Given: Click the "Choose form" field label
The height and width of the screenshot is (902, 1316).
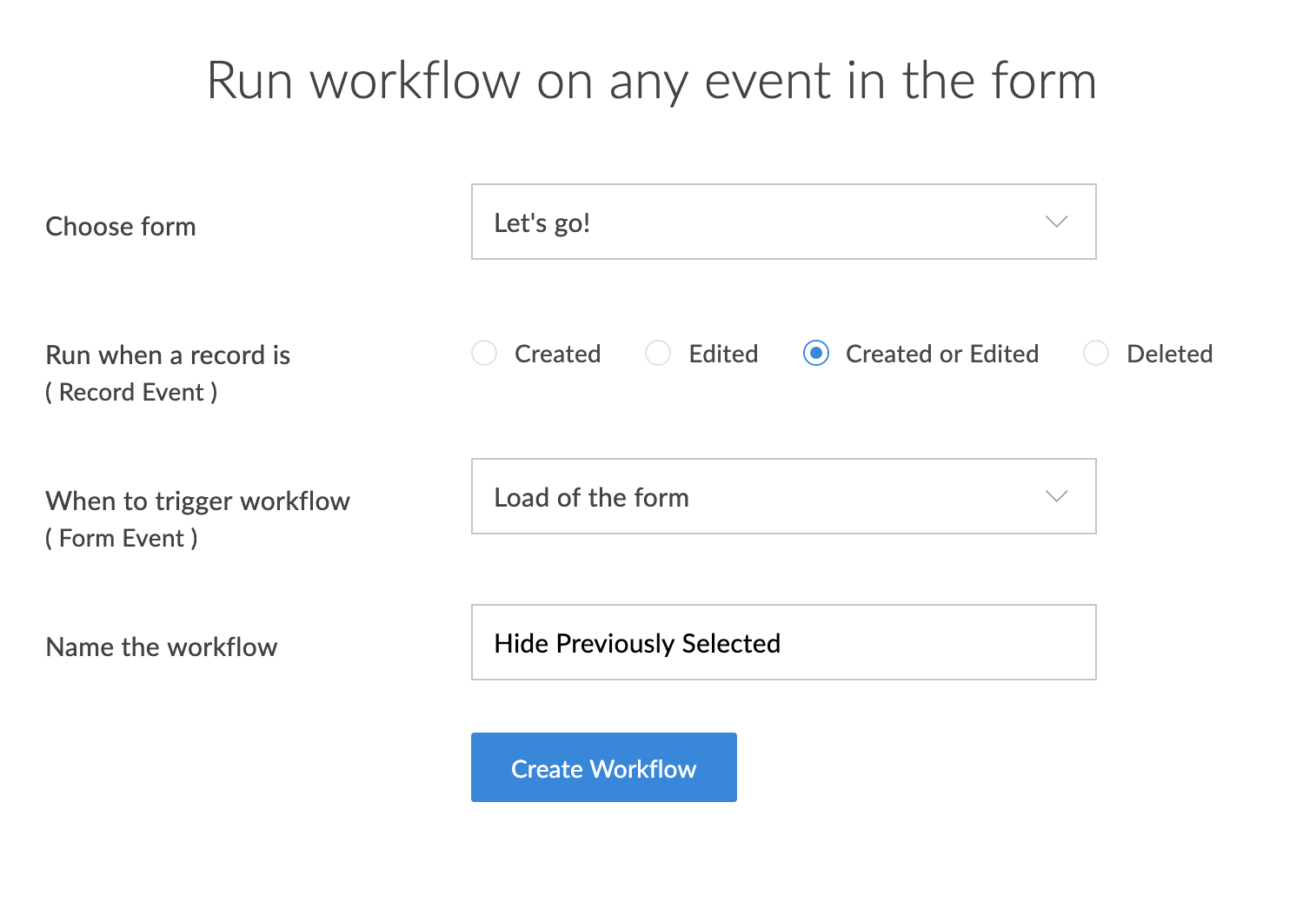Looking at the screenshot, I should pos(121,227).
